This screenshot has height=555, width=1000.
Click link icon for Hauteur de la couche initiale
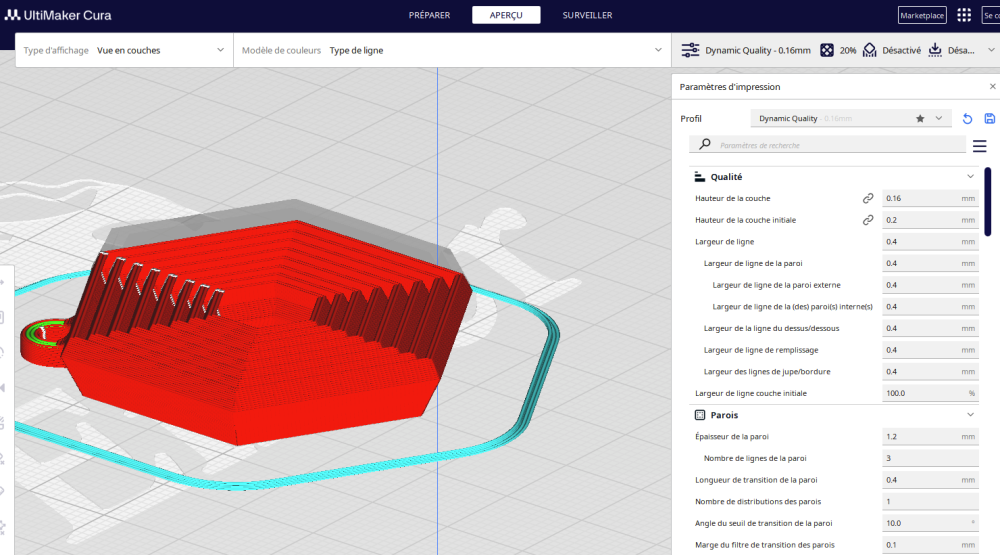click(868, 220)
